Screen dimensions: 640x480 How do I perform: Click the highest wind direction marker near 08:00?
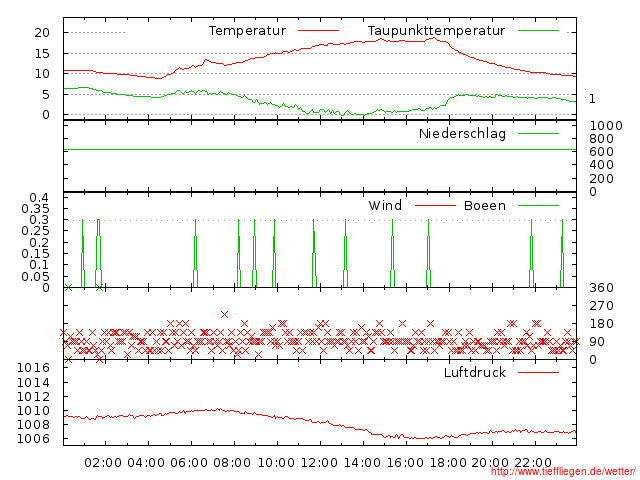(224, 314)
